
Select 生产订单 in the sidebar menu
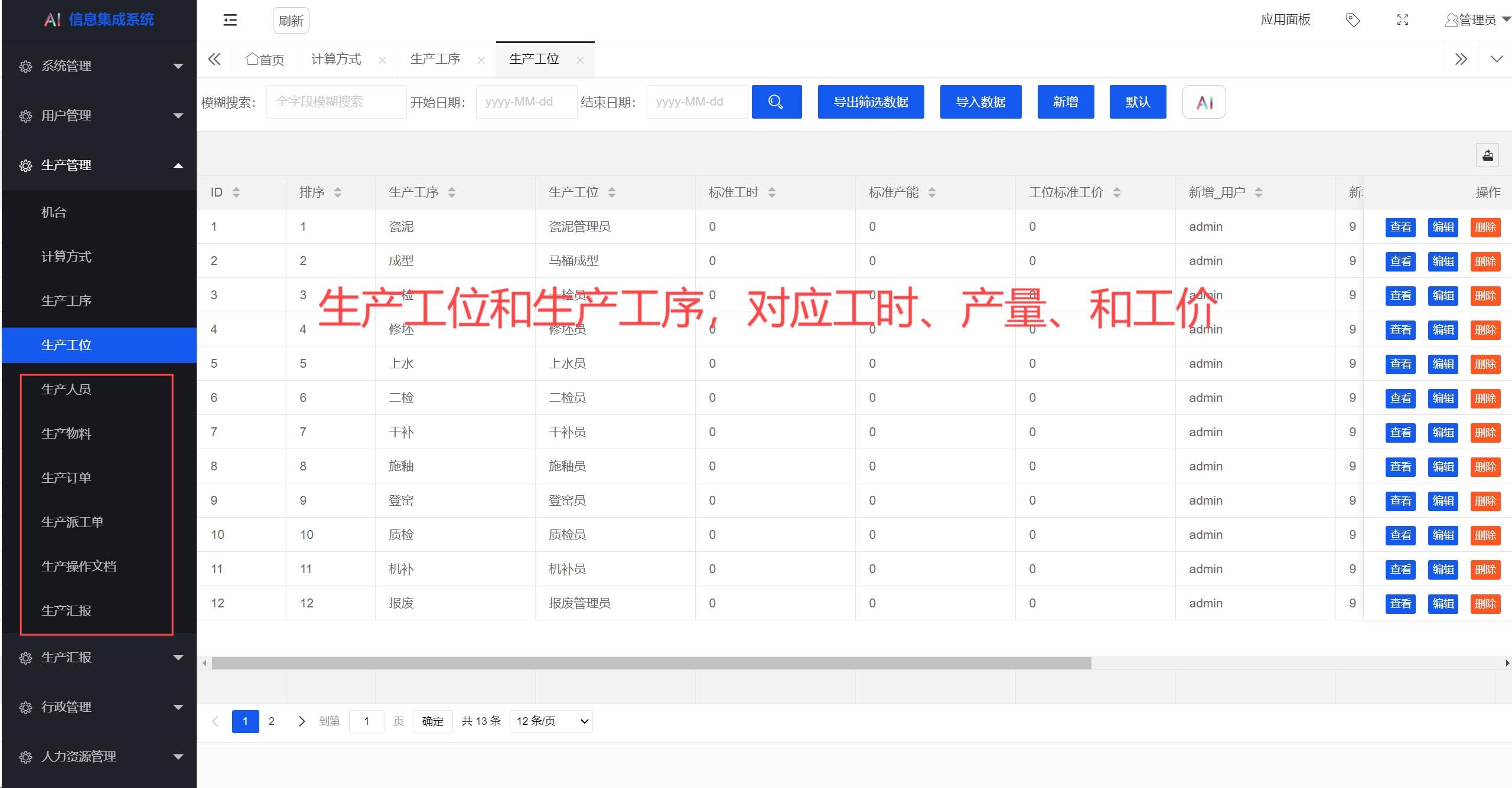coord(66,478)
